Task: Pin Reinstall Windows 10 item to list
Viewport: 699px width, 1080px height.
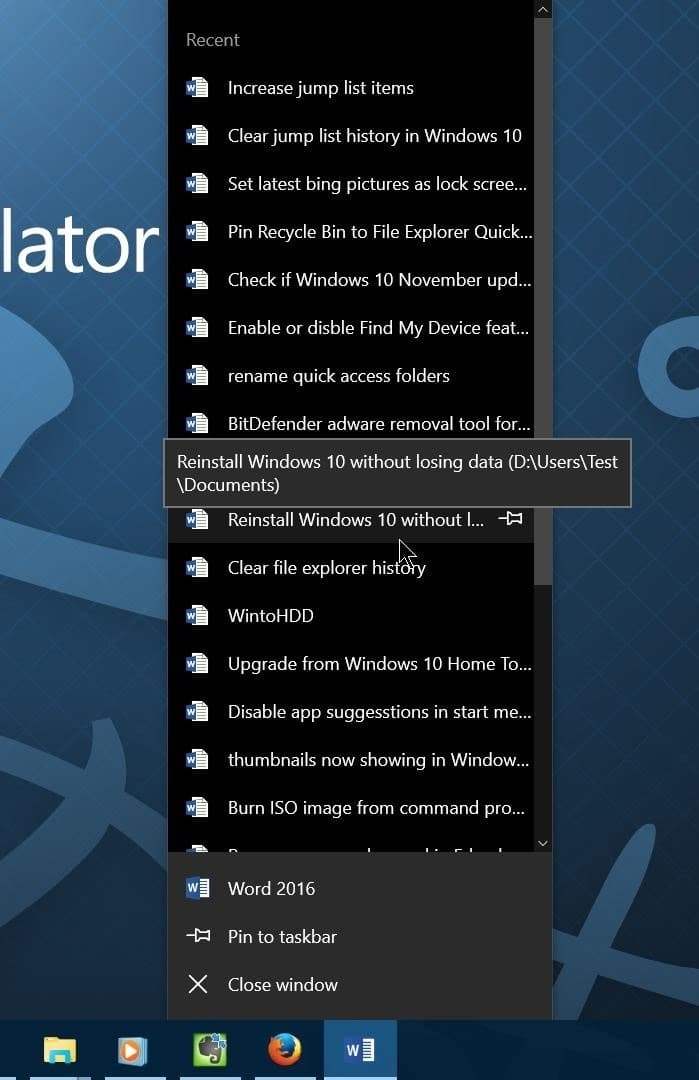Action: (510, 518)
